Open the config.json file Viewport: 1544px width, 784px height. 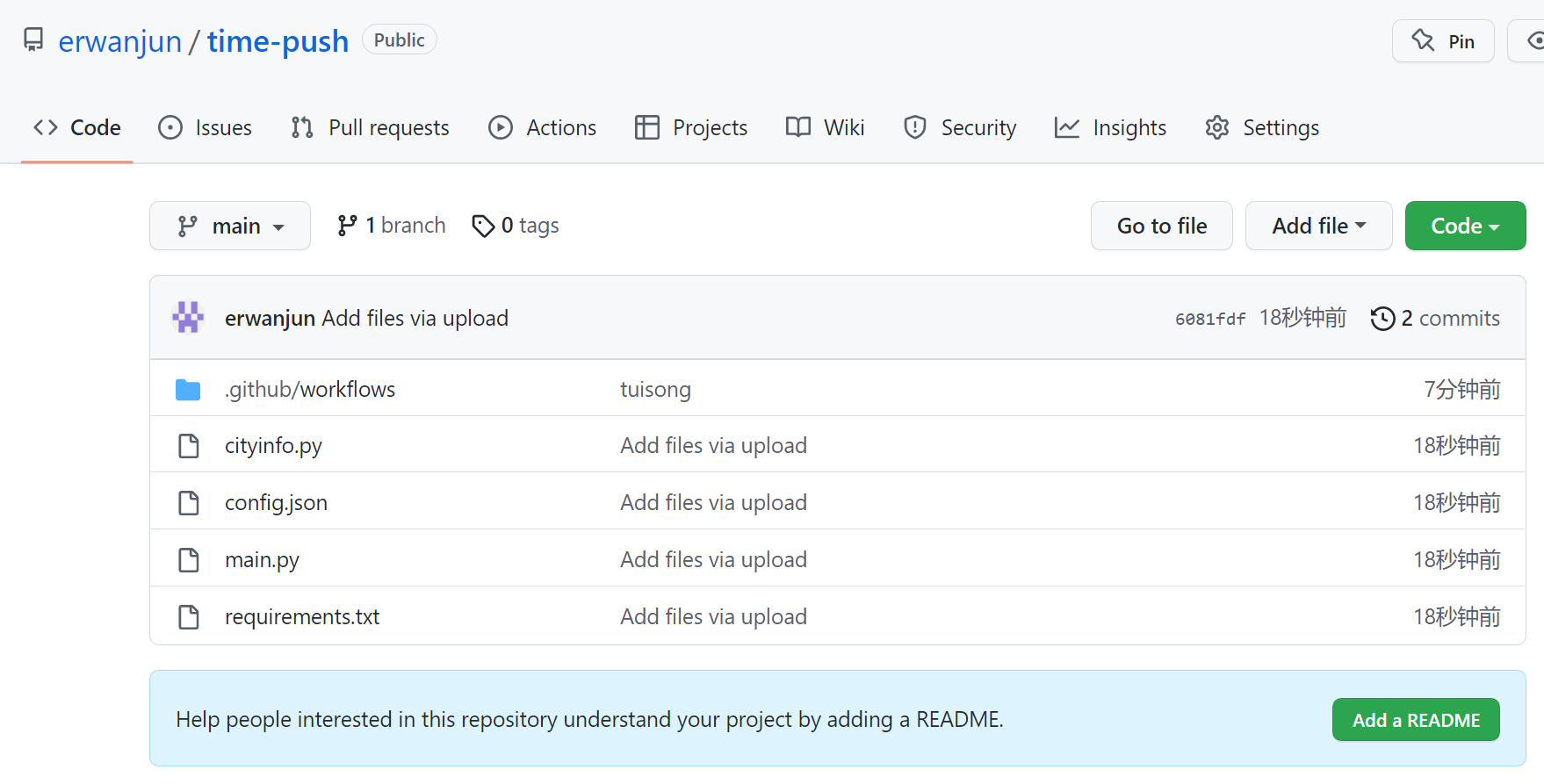276,503
